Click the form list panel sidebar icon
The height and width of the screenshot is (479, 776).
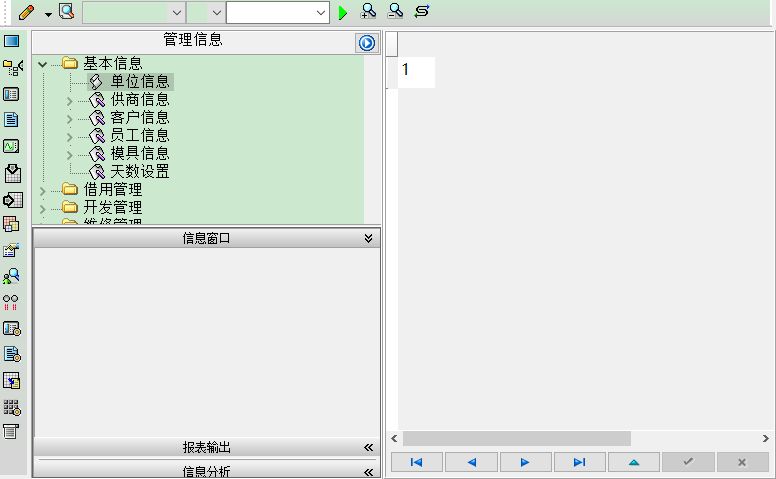[11, 94]
